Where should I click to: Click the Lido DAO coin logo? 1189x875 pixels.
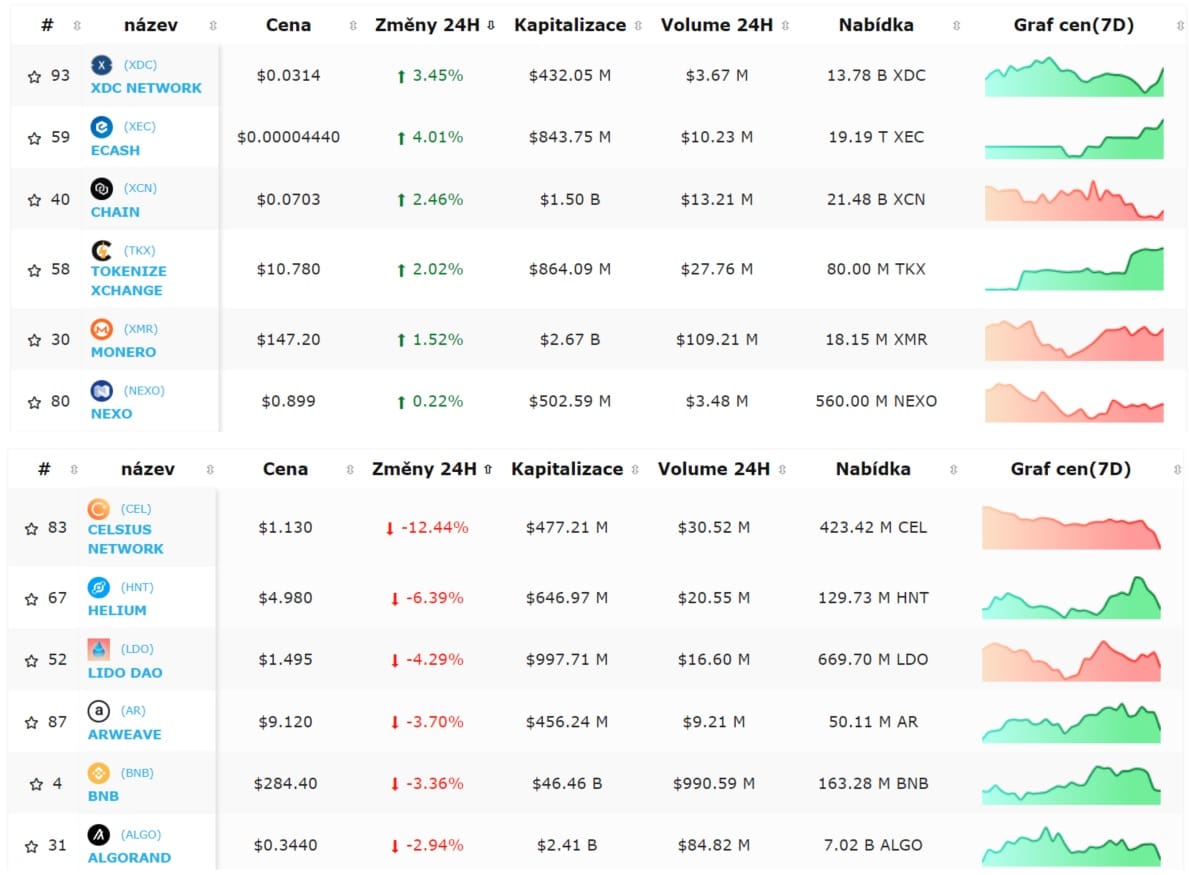(99, 649)
